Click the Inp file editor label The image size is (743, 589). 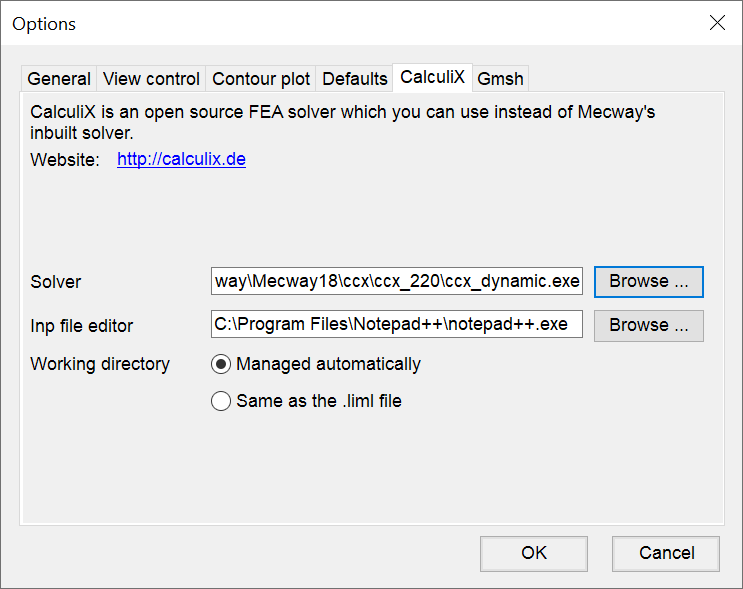(x=82, y=326)
